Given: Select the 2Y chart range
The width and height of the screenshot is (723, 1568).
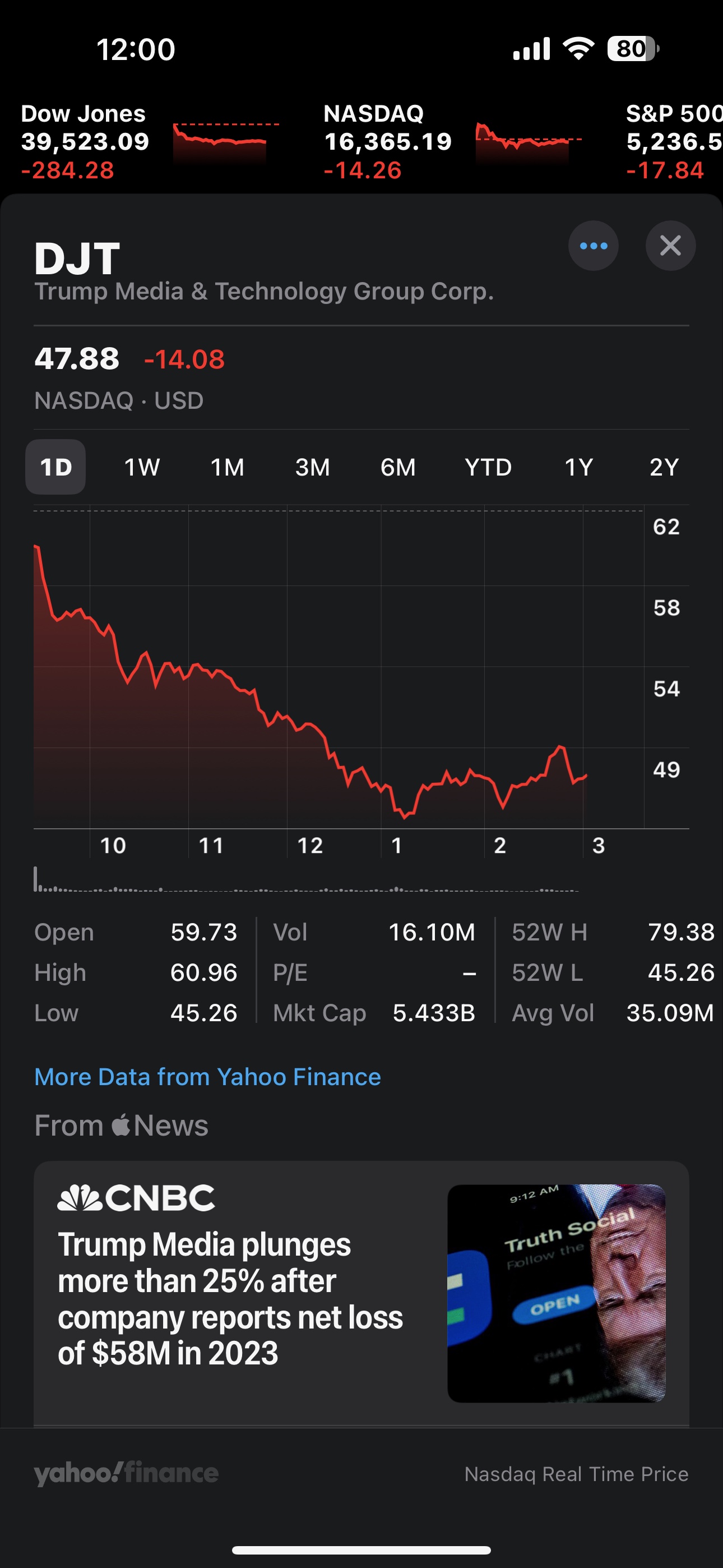Looking at the screenshot, I should [664, 467].
